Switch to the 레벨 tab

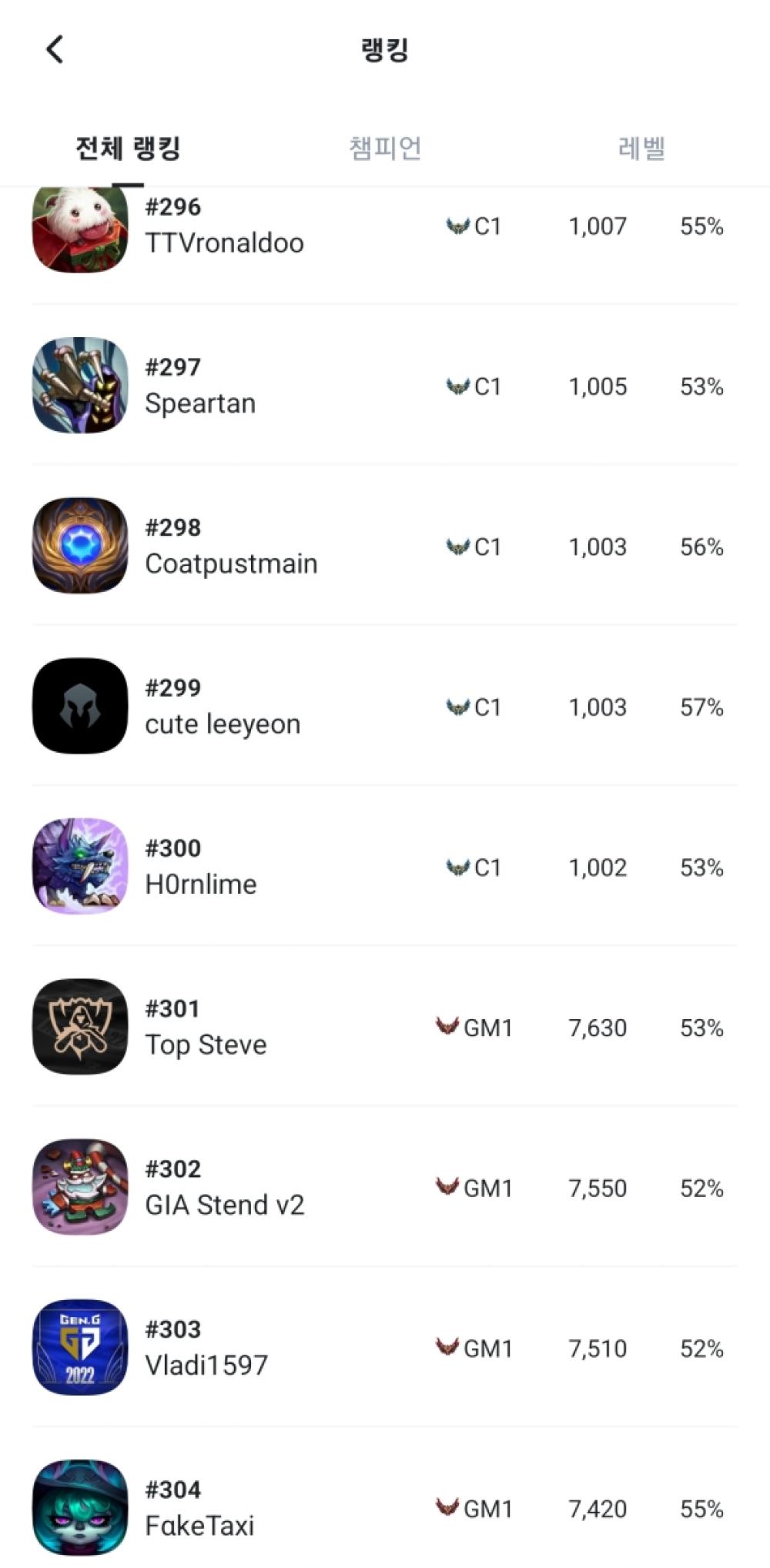pos(641,148)
